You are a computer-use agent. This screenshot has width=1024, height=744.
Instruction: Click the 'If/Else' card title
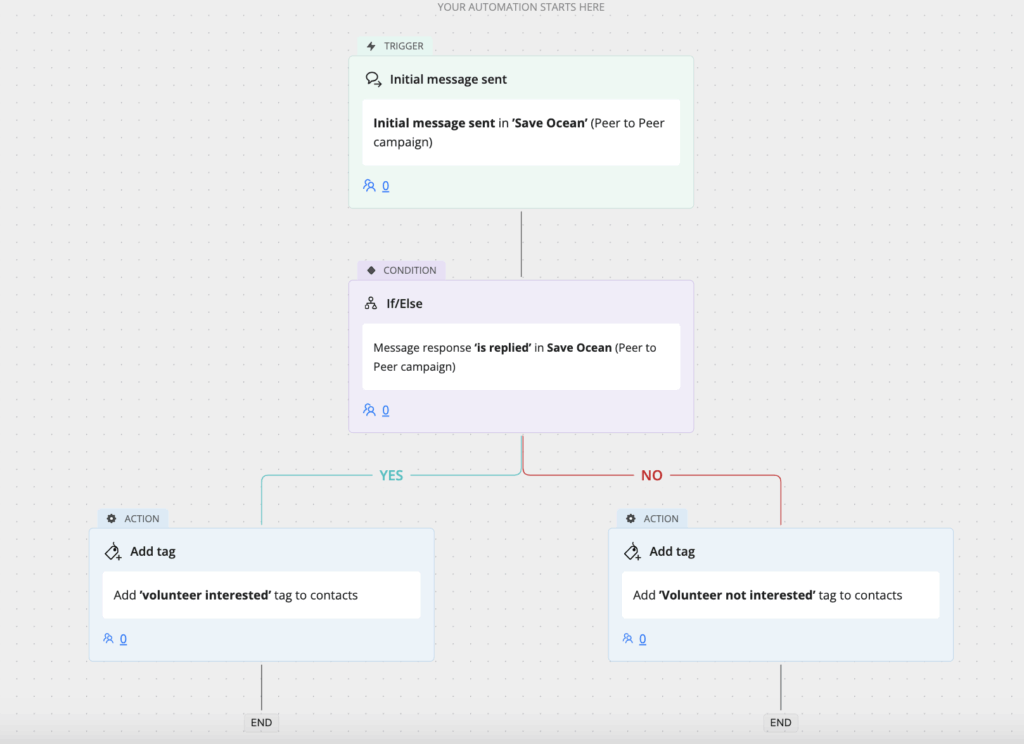[404, 304]
